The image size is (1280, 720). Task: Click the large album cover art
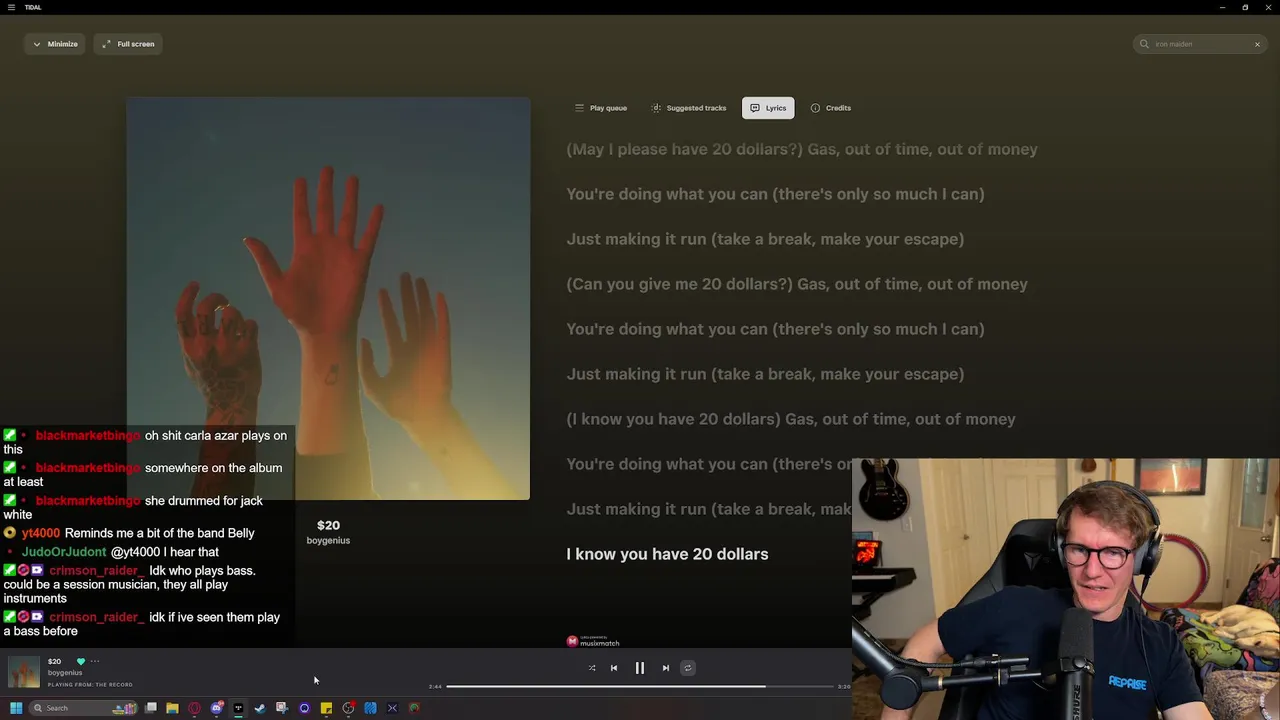[328, 298]
